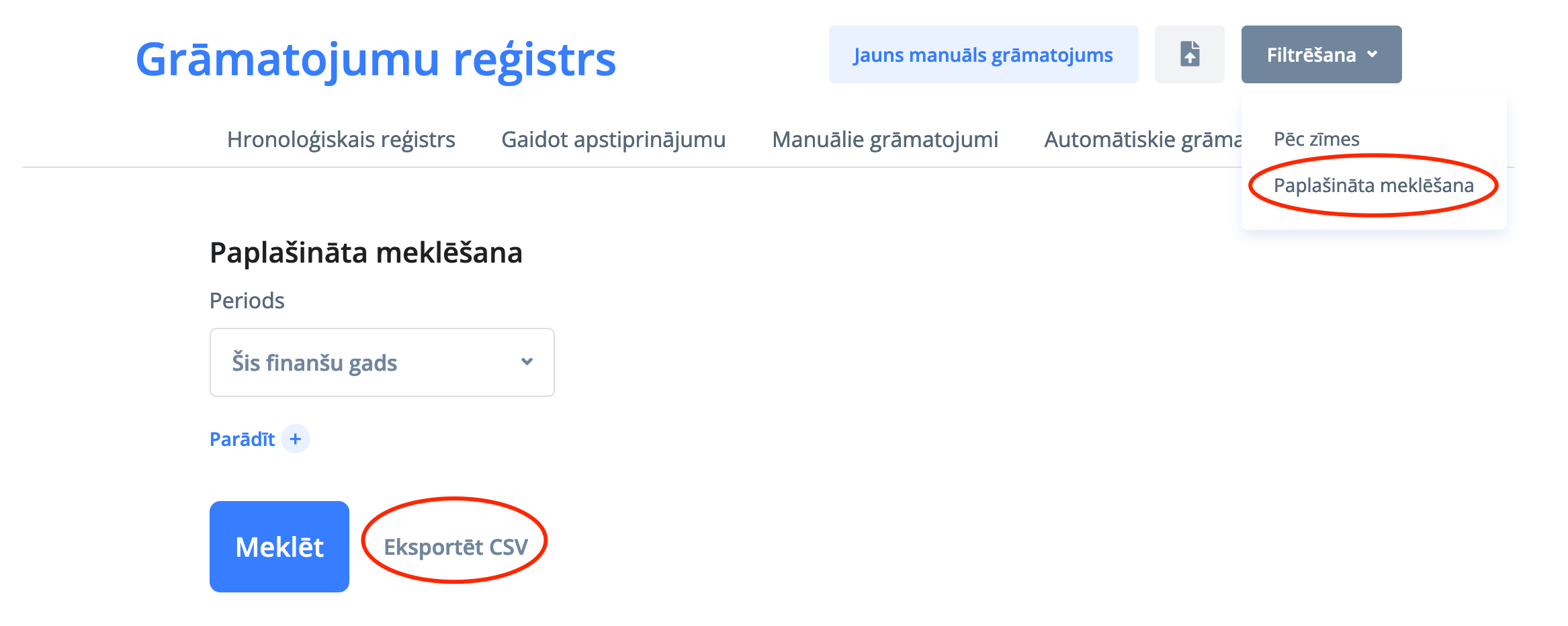Image resolution: width=1568 pixels, height=626 pixels.
Task: Click the Eksportēt CSV link
Action: 455,547
